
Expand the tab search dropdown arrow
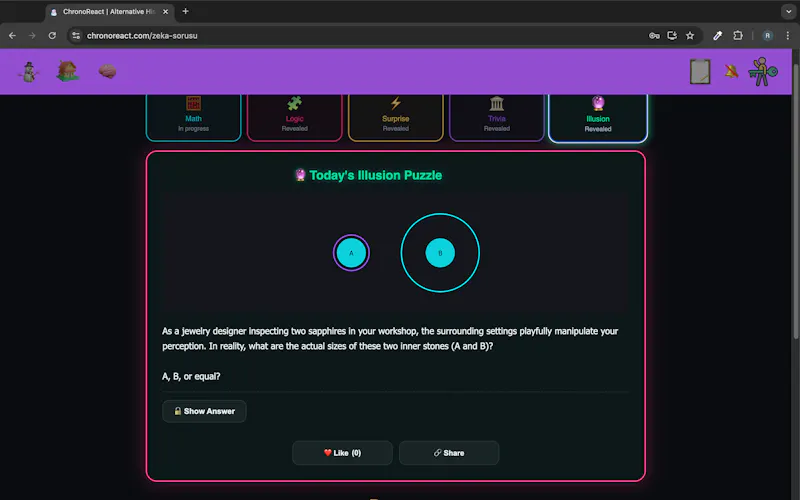[788, 11]
